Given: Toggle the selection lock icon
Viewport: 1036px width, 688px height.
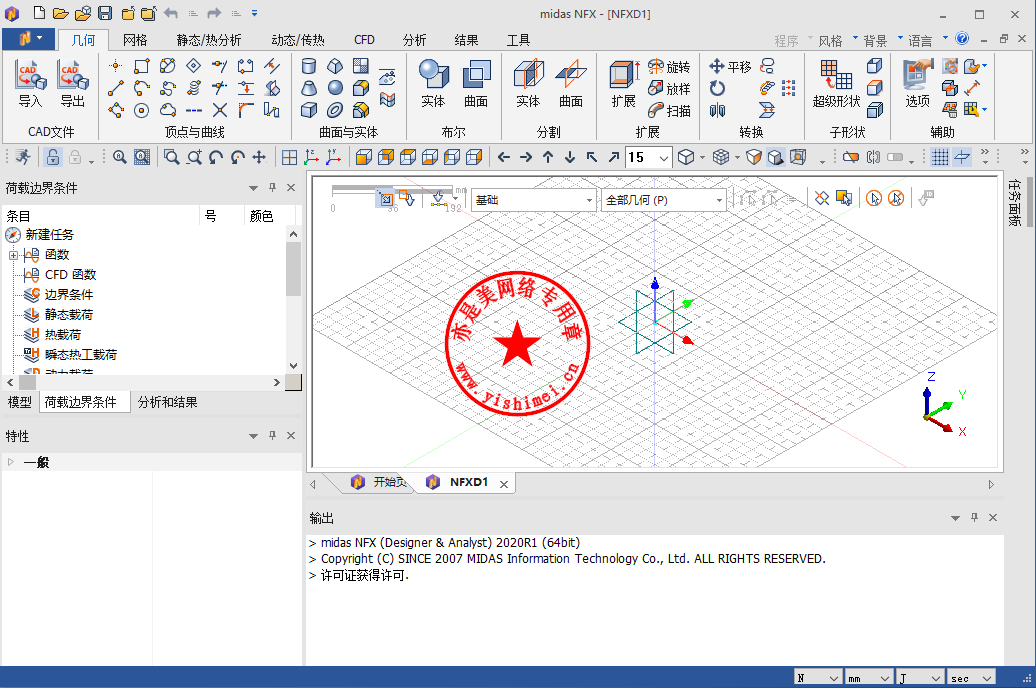Looking at the screenshot, I should click(53, 157).
